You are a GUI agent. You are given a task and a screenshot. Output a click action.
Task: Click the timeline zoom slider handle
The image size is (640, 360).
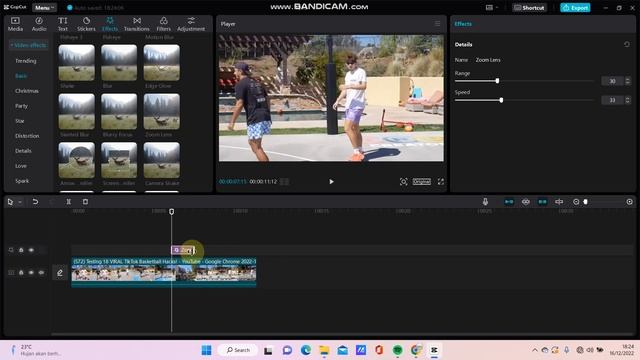(585, 202)
